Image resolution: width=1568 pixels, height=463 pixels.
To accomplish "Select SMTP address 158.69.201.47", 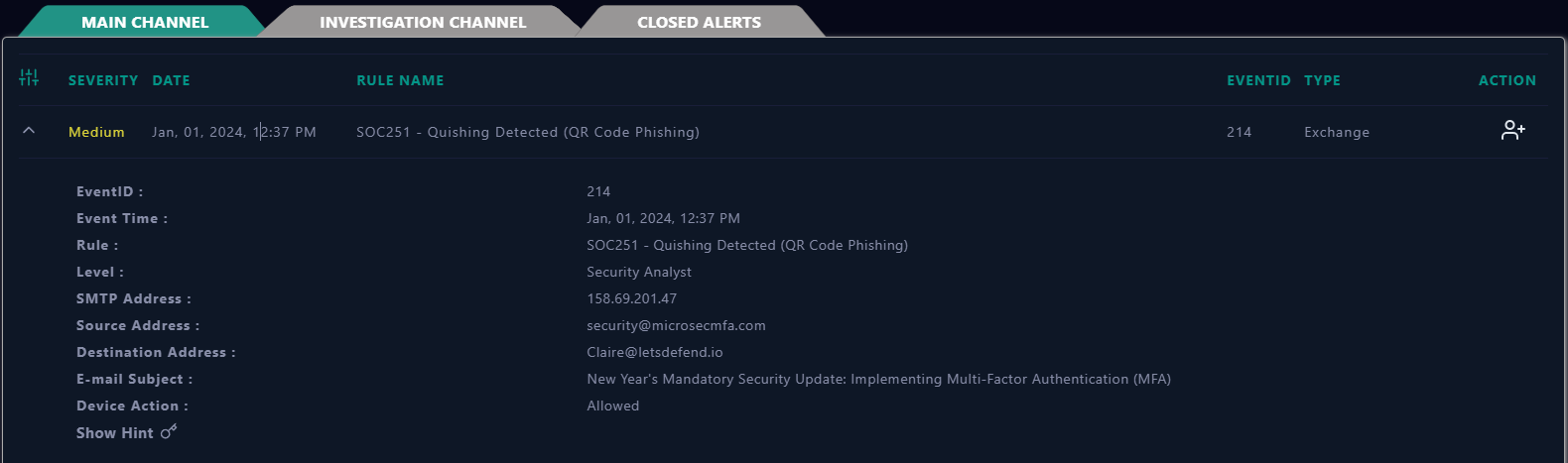I will 632,298.
